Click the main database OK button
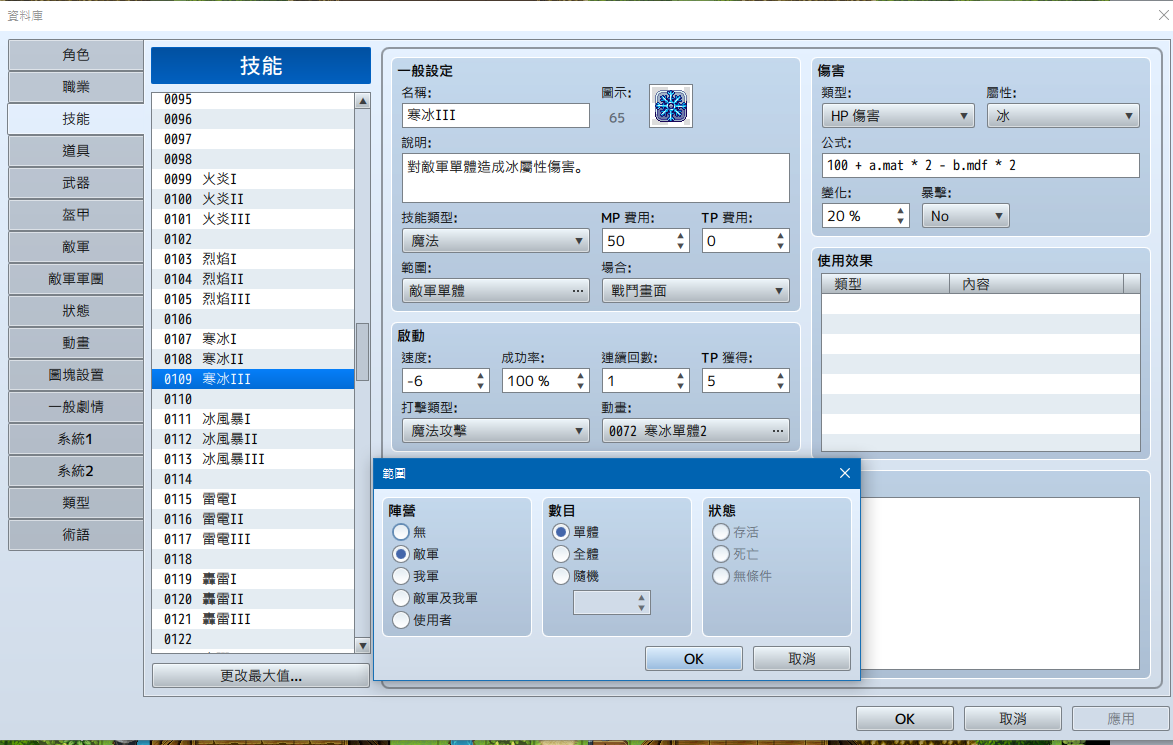Image resolution: width=1173 pixels, height=745 pixels. (x=904, y=718)
